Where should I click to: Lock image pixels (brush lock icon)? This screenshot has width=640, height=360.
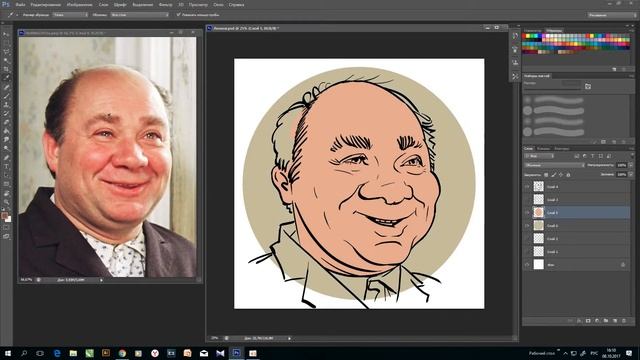tap(553, 175)
